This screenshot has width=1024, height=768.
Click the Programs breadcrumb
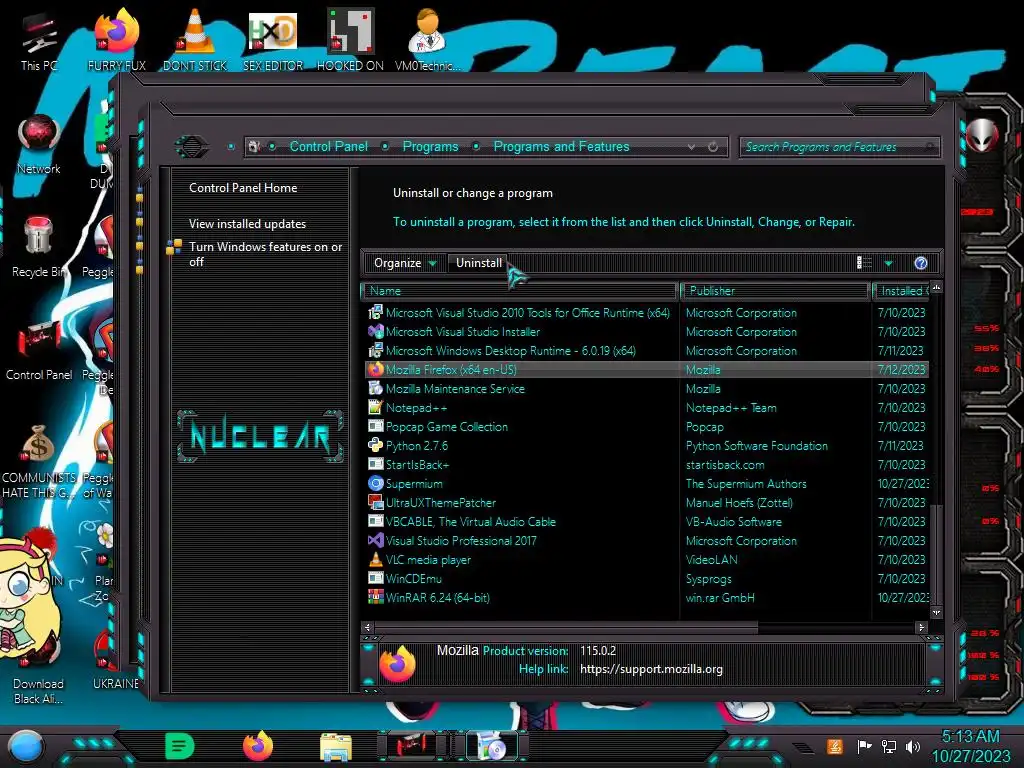point(430,146)
